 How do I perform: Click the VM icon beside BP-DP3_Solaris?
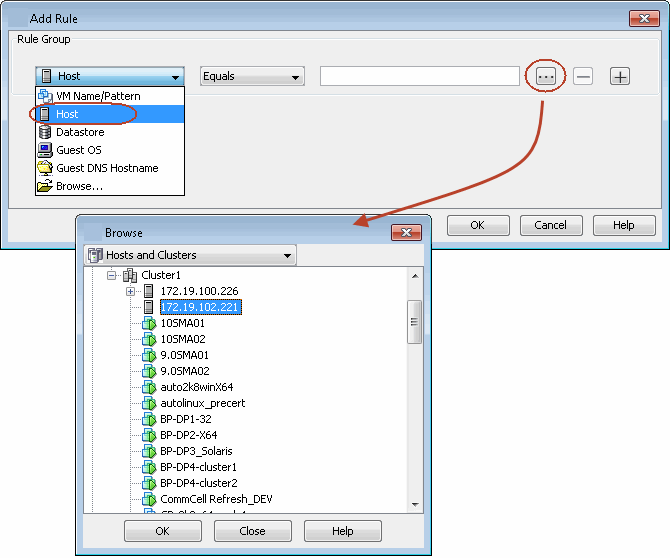(x=149, y=451)
